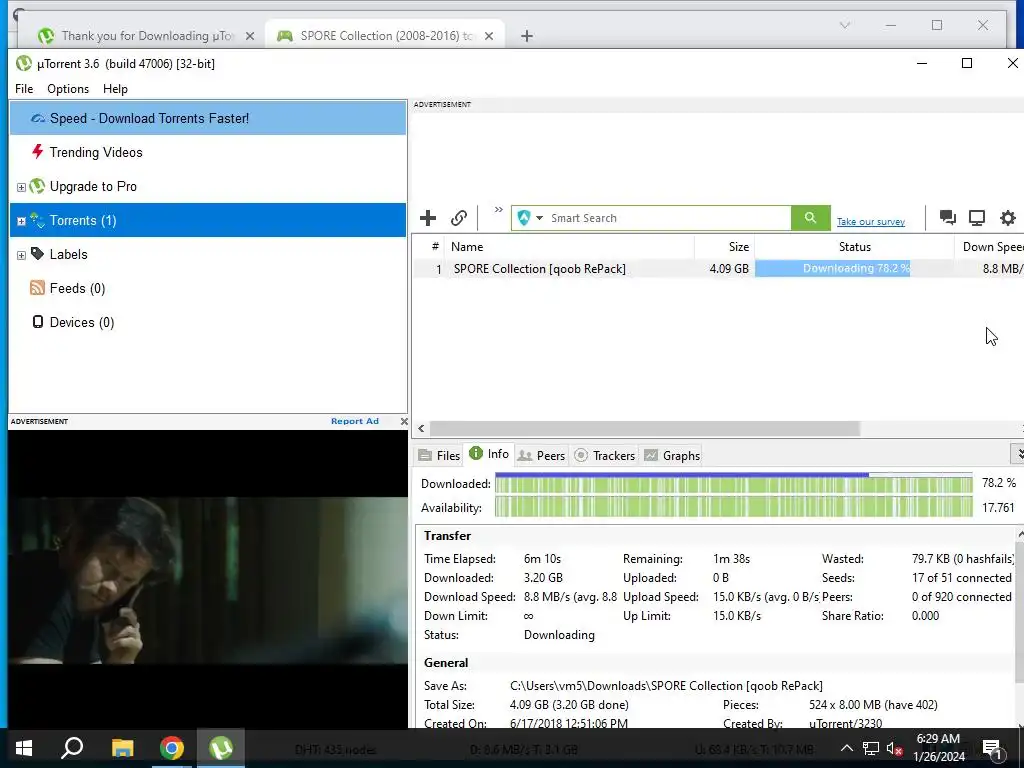
Task: Click the muted volume tray icon
Action: [894, 748]
